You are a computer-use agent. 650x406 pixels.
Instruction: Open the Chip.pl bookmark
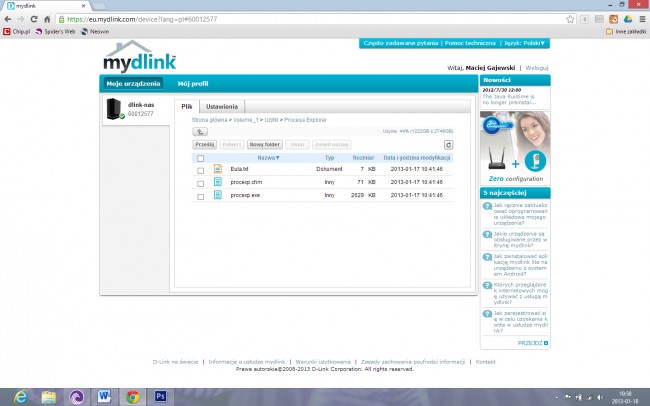coord(17,32)
